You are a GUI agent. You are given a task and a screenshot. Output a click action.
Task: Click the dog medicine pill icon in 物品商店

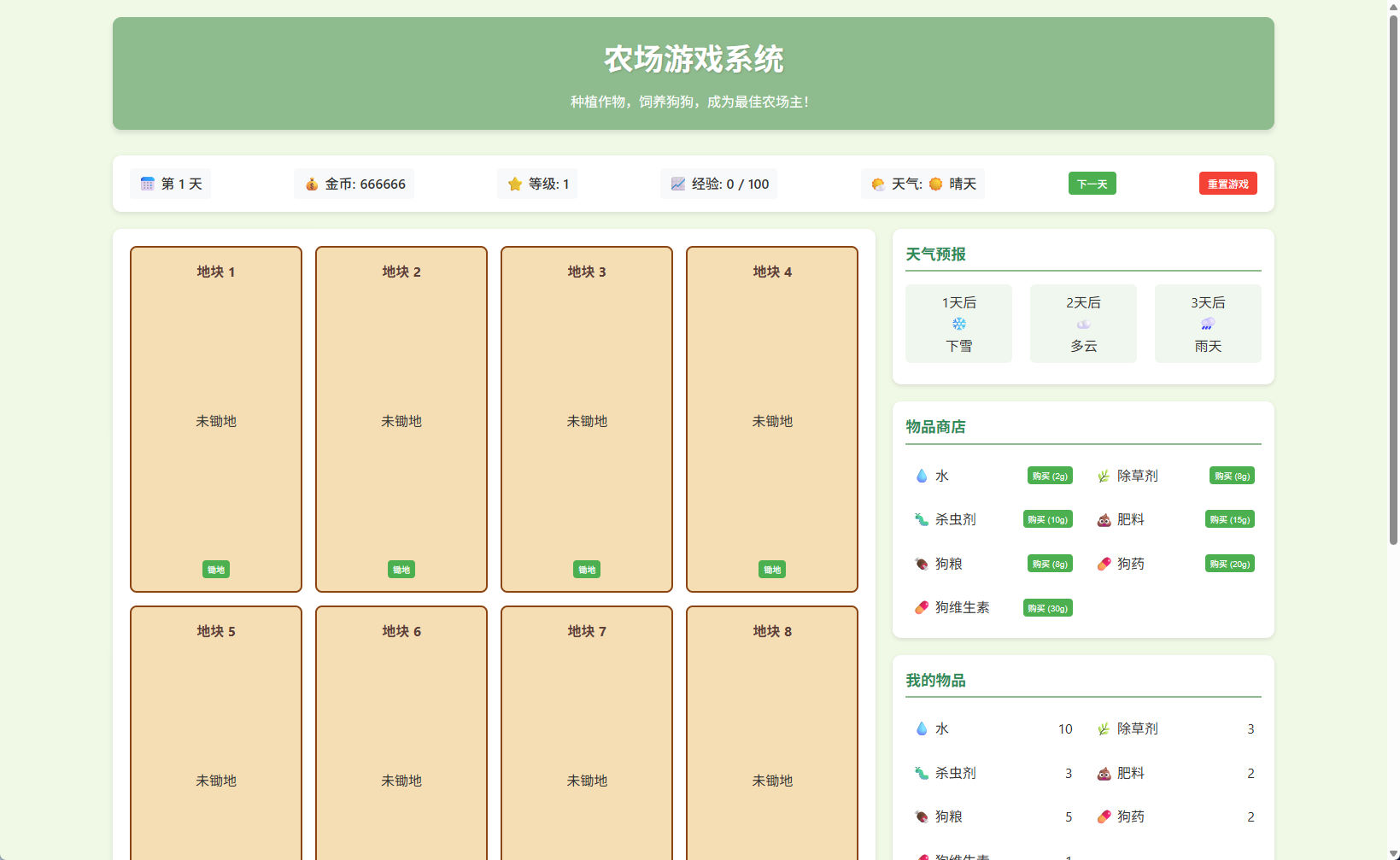[x=1104, y=564]
